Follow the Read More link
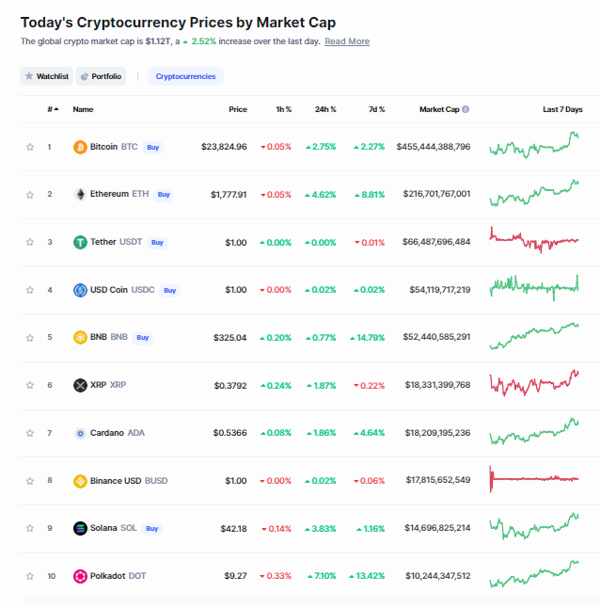Screen dimensions: 600x608 (347, 42)
